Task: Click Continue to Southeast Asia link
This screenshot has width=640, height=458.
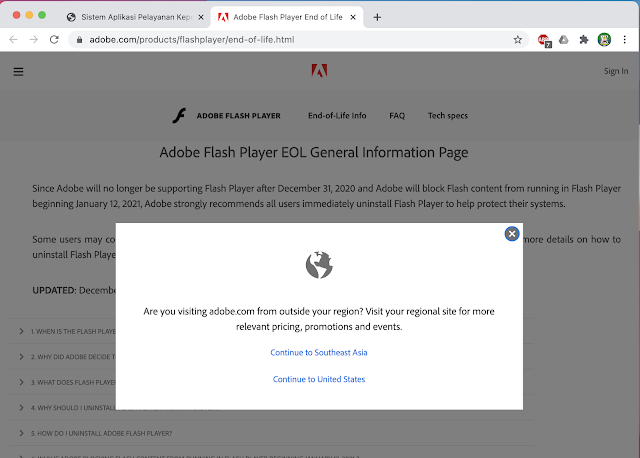Action: (x=319, y=352)
